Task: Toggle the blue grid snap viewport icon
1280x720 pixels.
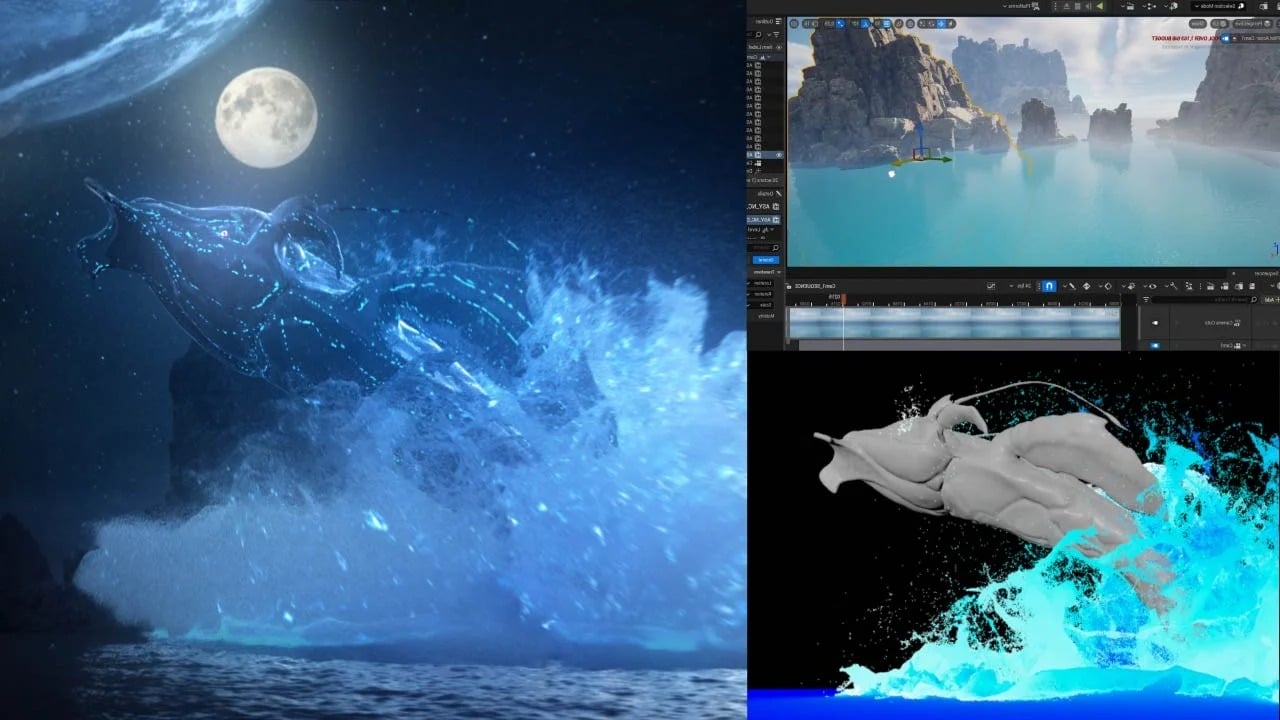Action: (x=886, y=23)
